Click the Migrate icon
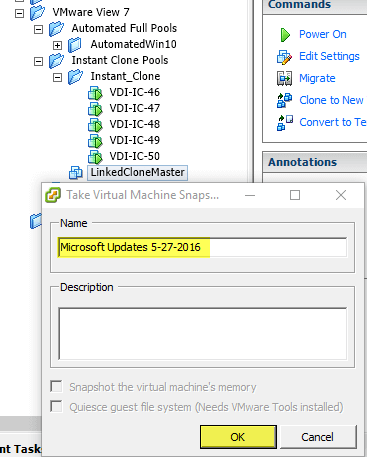 click(x=284, y=79)
